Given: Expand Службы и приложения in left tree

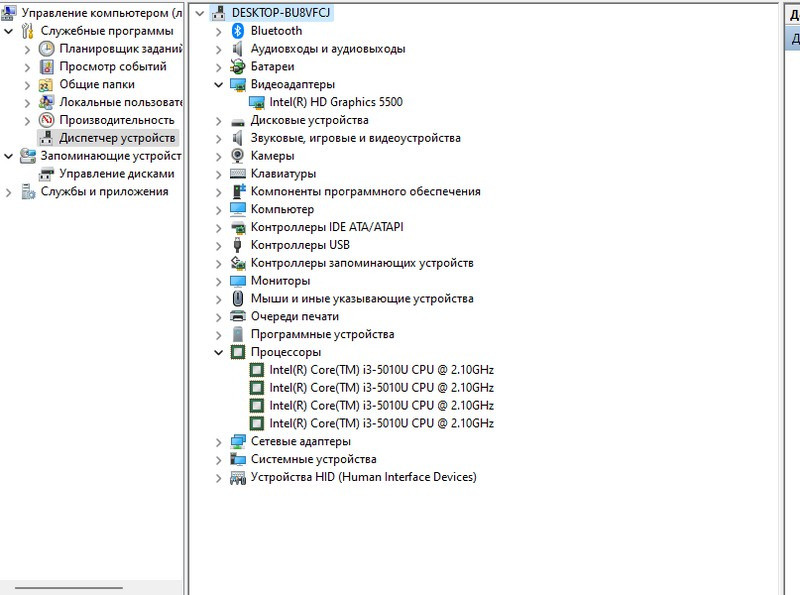Looking at the screenshot, I should point(8,192).
